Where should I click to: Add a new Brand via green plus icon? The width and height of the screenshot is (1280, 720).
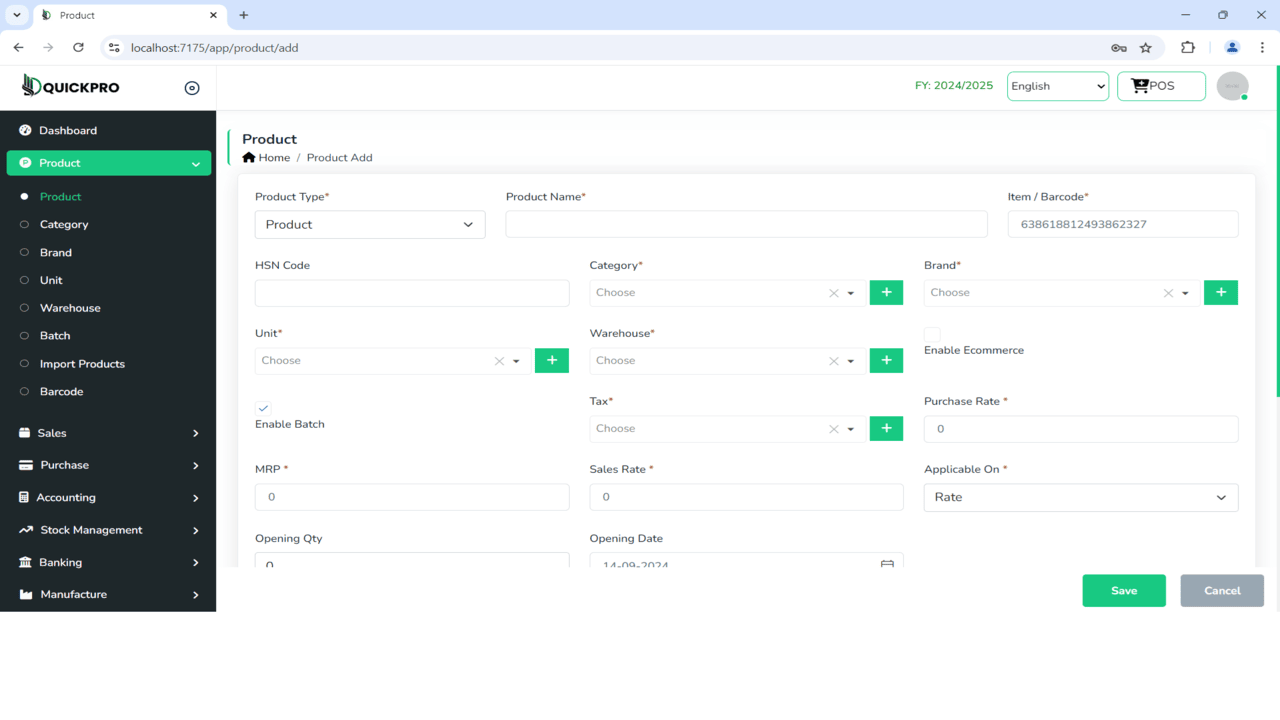[x=1220, y=292]
